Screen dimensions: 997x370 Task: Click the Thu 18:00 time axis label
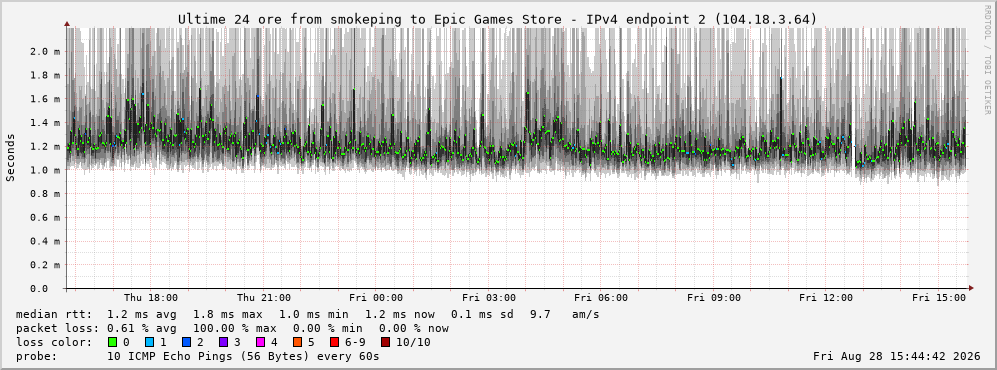coord(151,298)
